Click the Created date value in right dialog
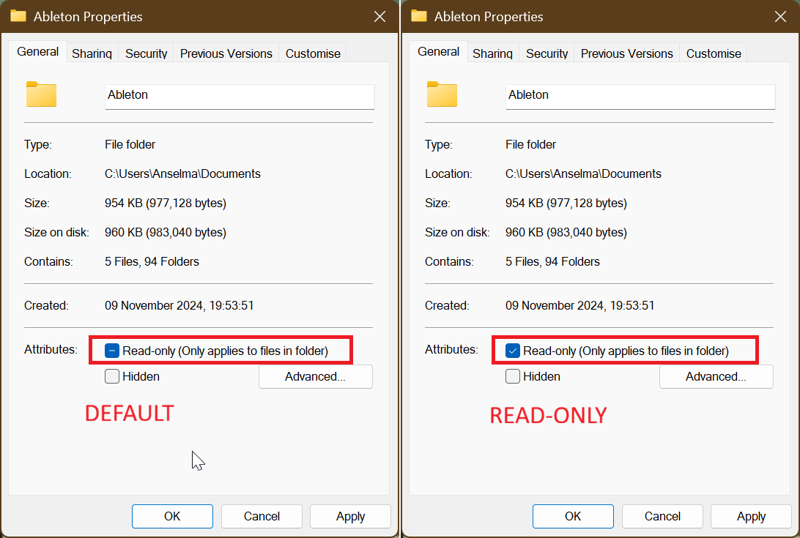800x538 pixels. click(x=580, y=305)
